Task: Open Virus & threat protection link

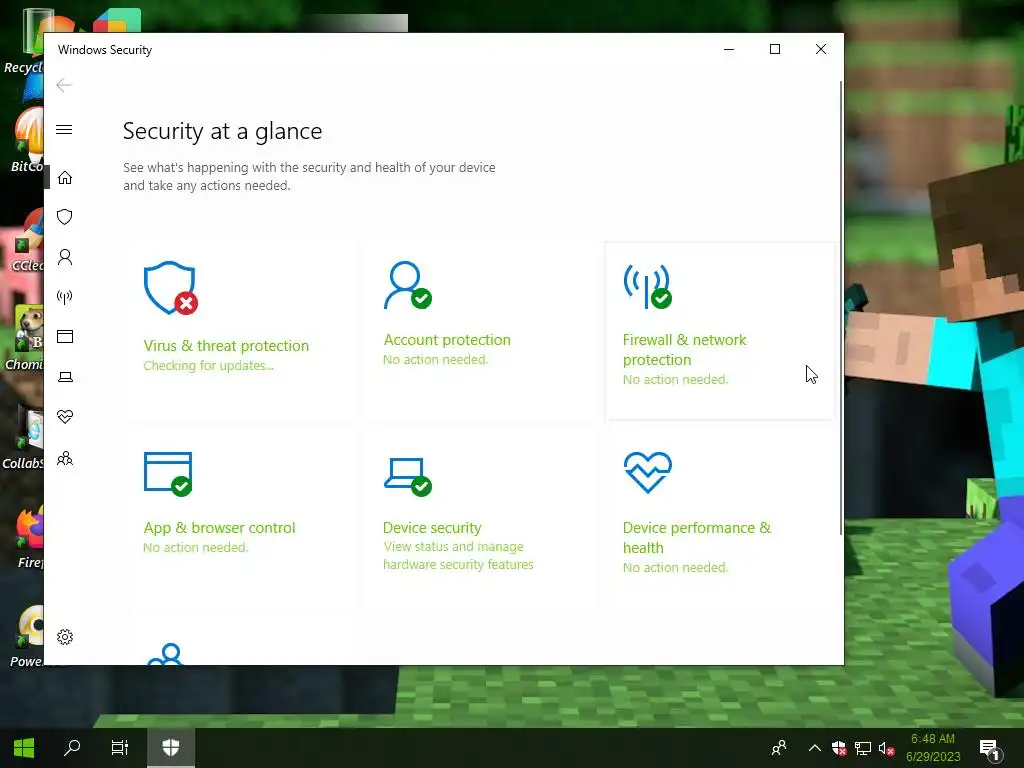Action: [x=226, y=345]
